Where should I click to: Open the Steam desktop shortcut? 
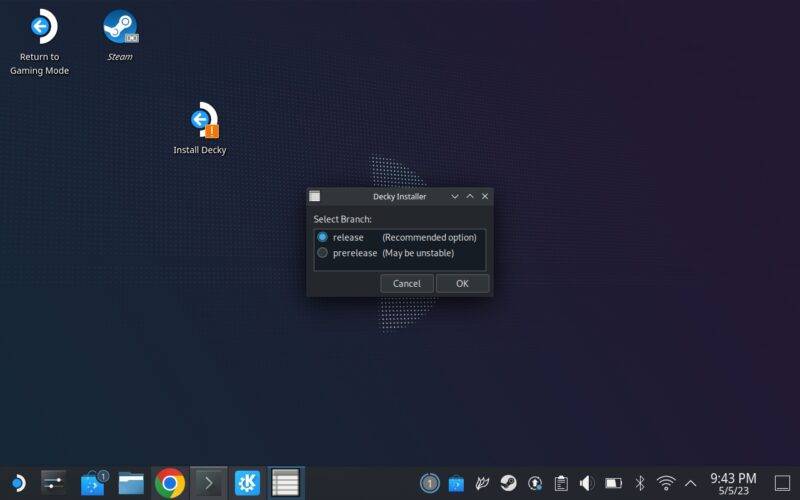pyautogui.click(x=120, y=28)
